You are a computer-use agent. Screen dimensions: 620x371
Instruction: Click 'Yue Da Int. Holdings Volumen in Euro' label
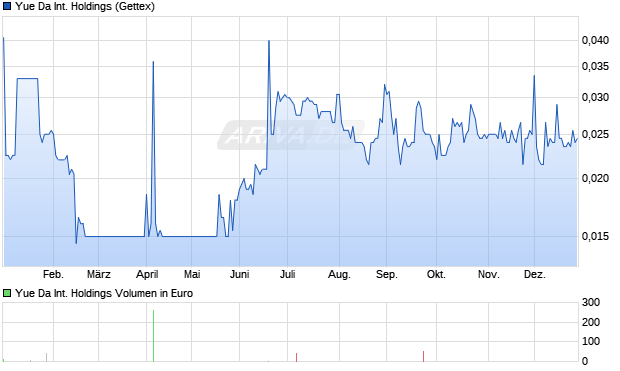104,293
